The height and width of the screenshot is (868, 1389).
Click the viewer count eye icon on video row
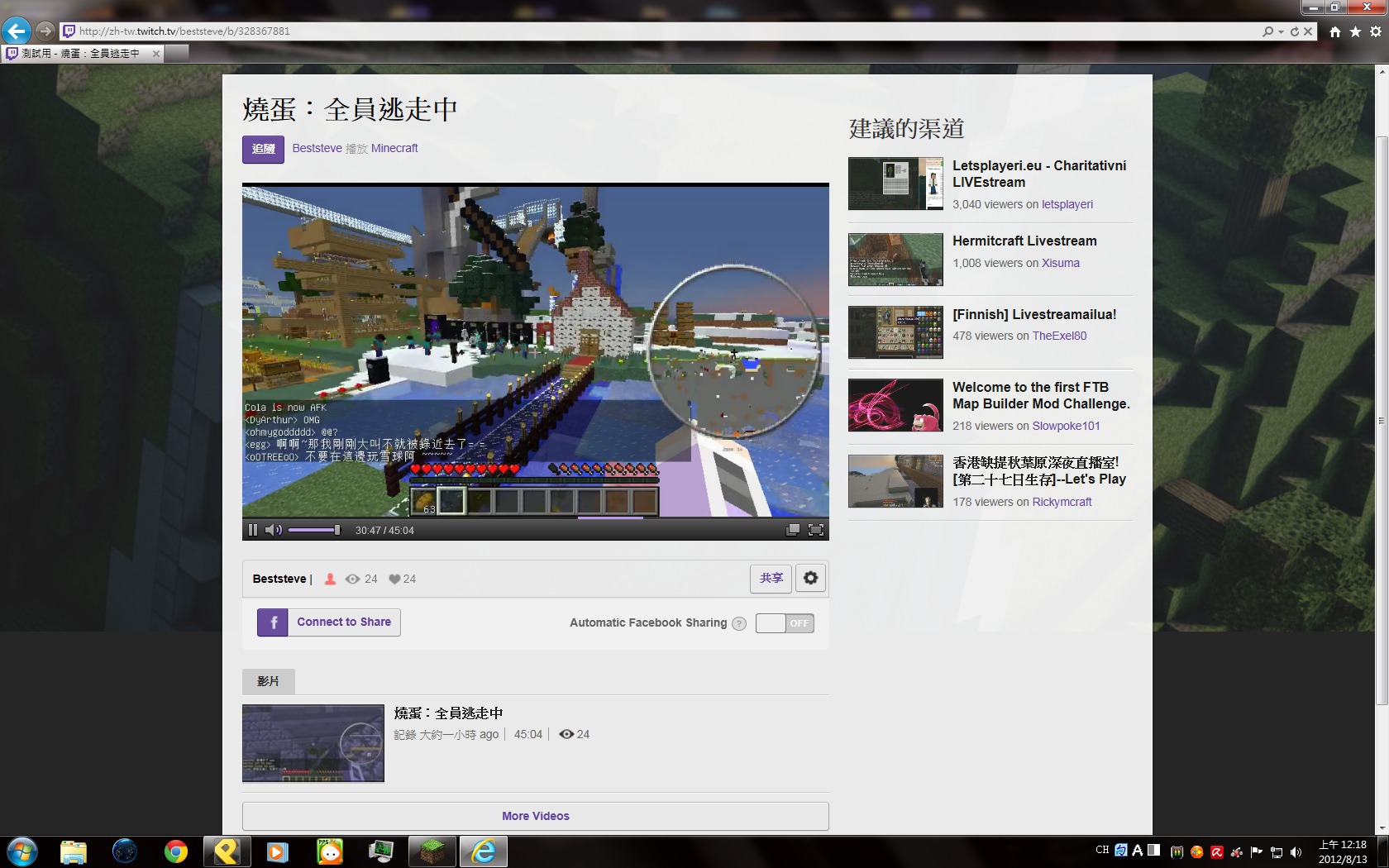[566, 734]
